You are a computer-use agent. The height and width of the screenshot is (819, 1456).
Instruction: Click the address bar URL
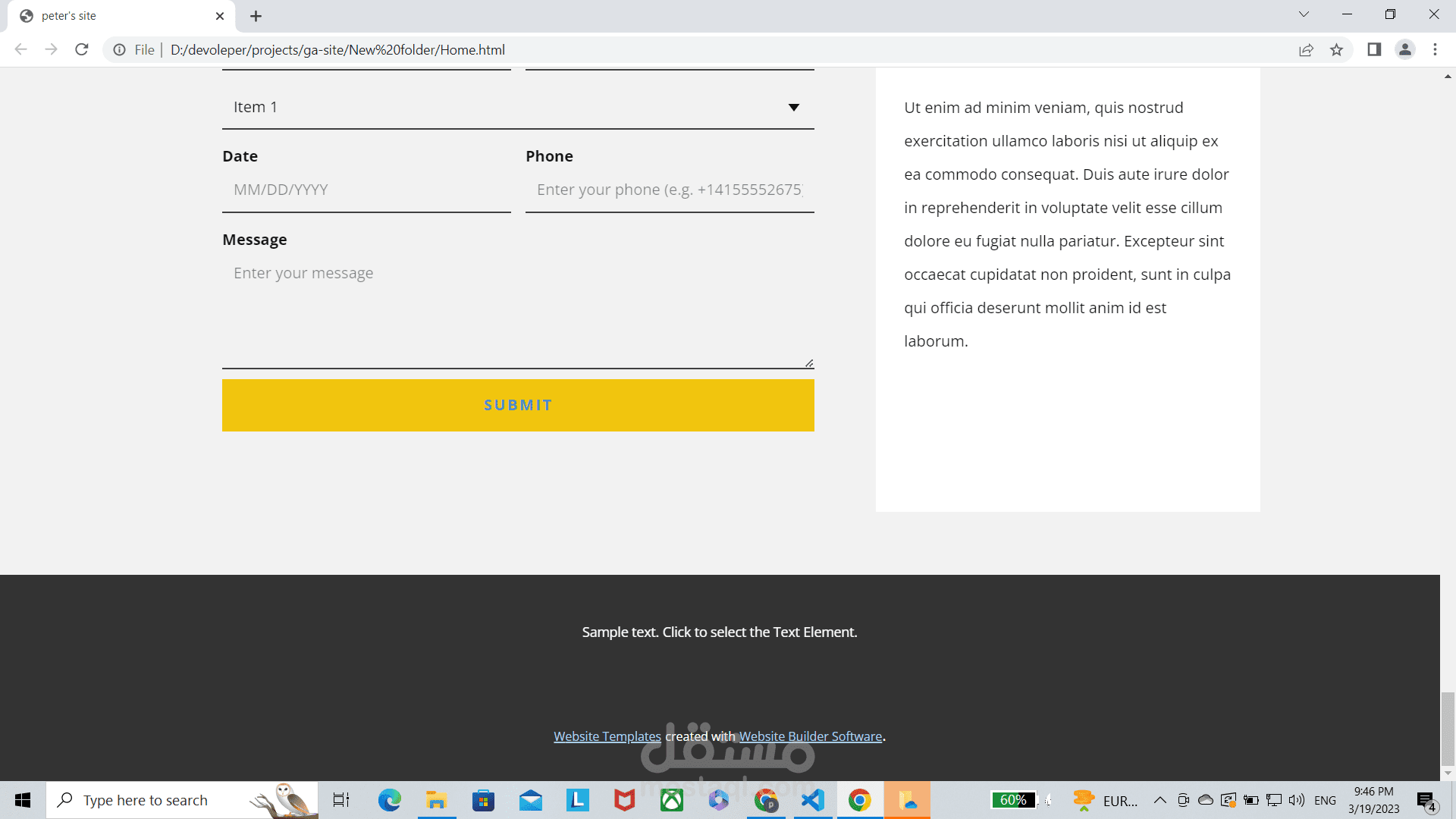[337, 50]
